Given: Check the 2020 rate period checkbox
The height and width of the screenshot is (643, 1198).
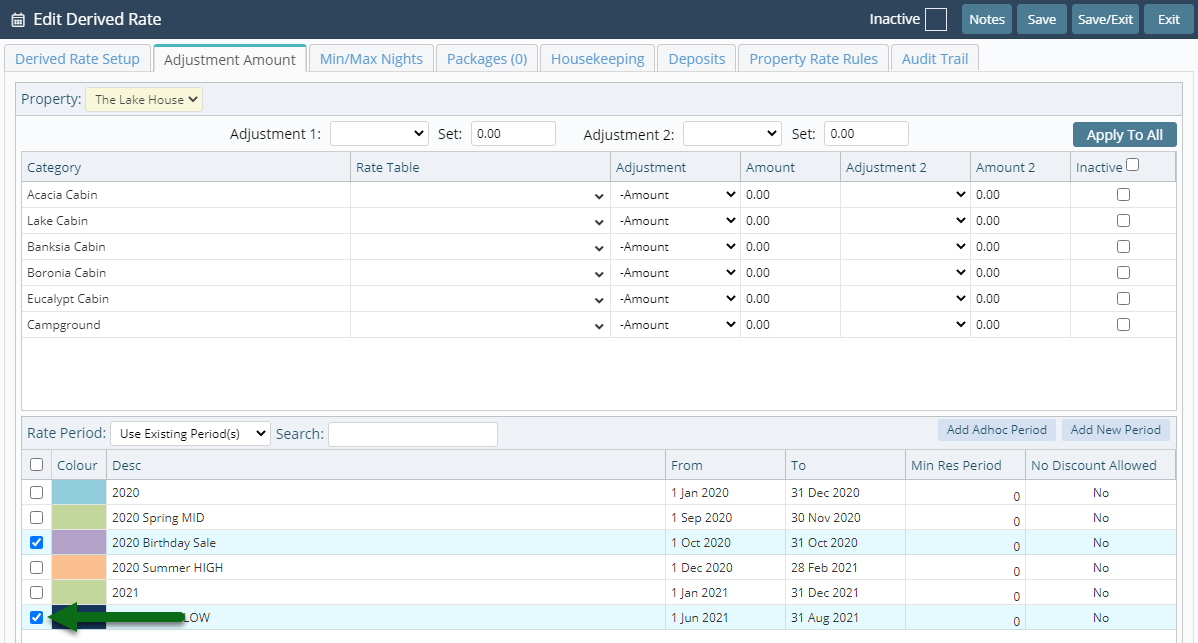Looking at the screenshot, I should tap(36, 493).
